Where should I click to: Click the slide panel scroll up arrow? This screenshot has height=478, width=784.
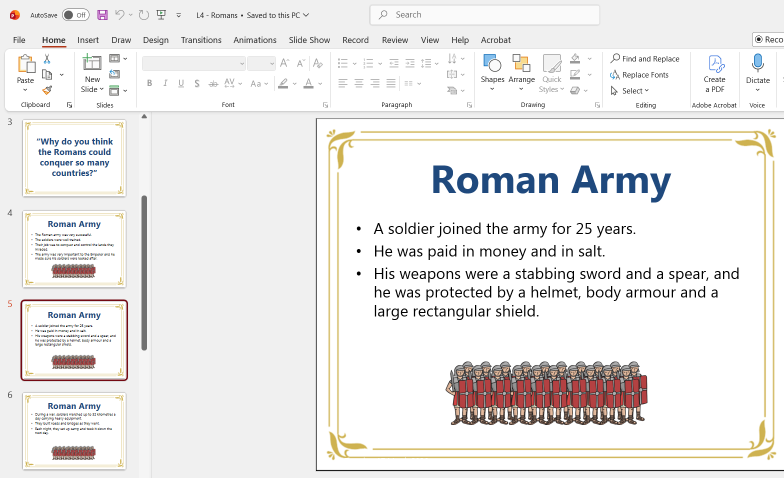(x=144, y=116)
